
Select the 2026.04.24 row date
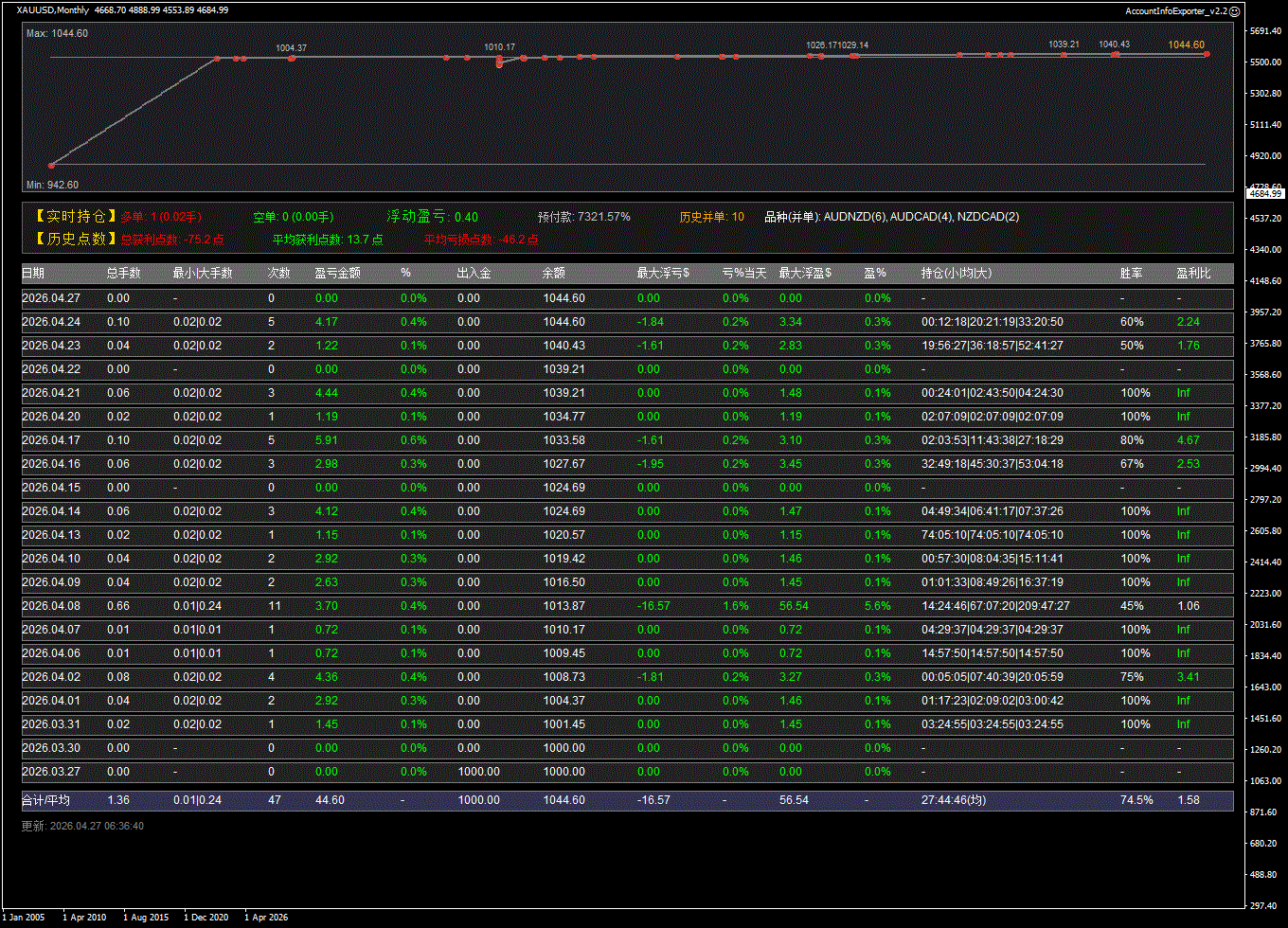point(51,322)
